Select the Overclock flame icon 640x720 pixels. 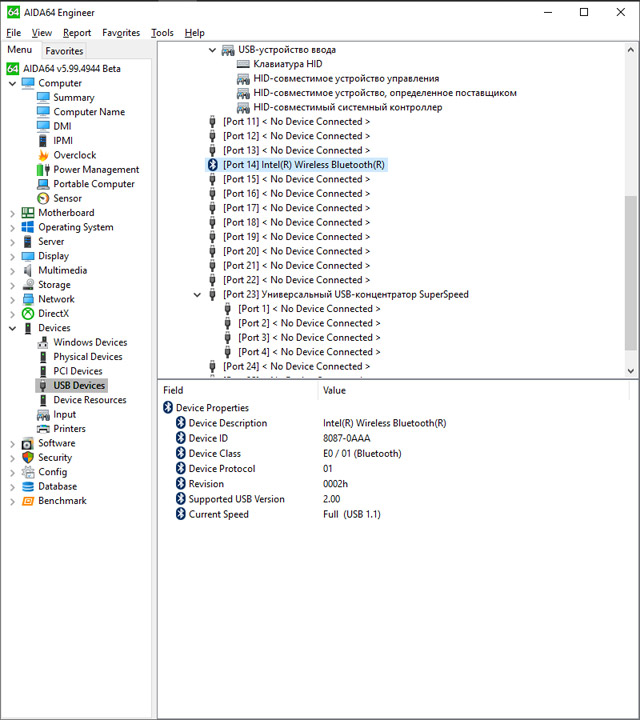(43, 155)
